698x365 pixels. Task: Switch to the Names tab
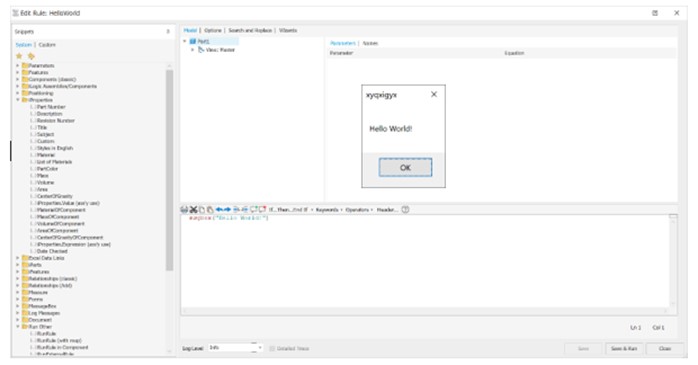tap(370, 43)
